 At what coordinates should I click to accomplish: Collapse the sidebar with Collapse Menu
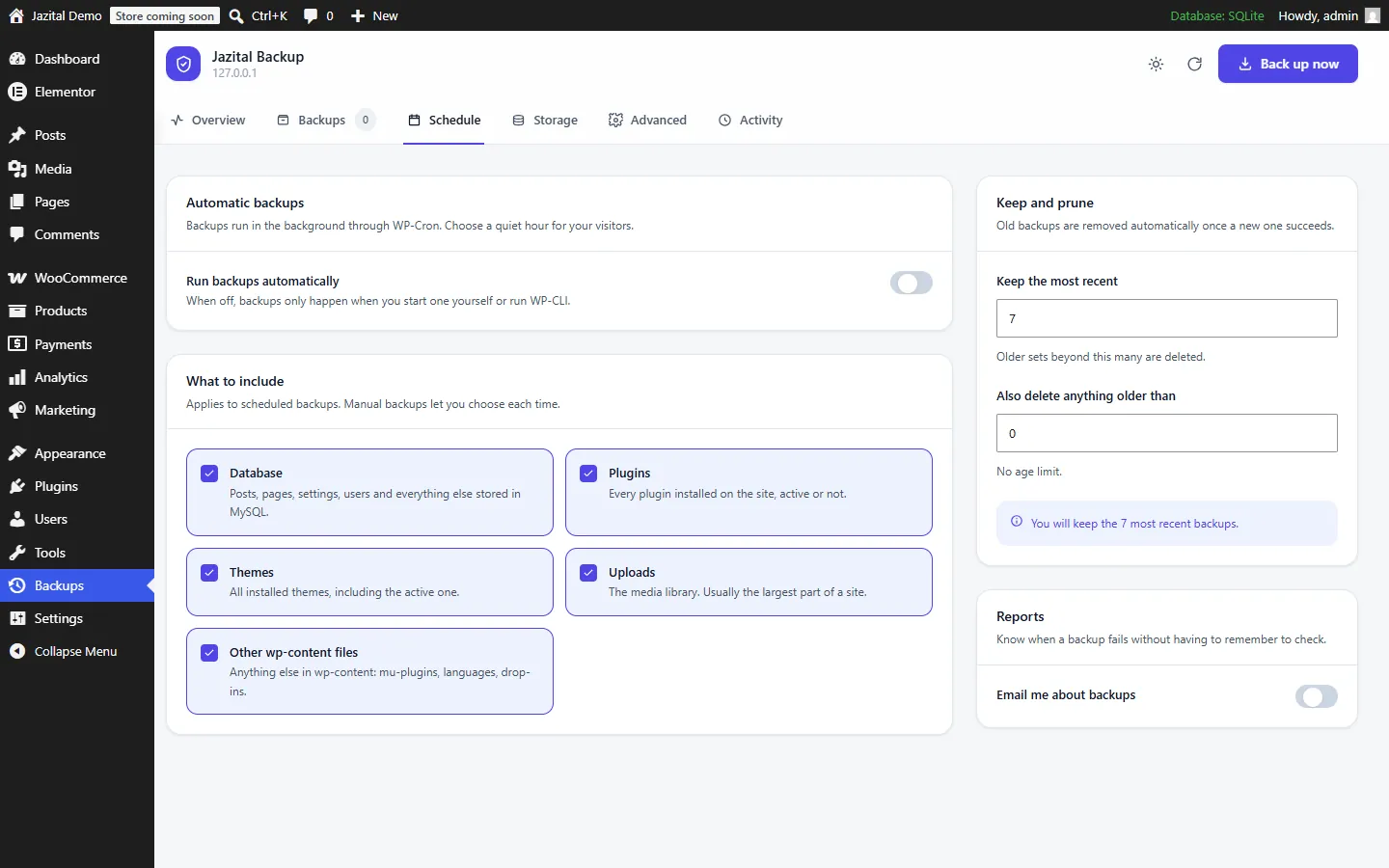(77, 651)
